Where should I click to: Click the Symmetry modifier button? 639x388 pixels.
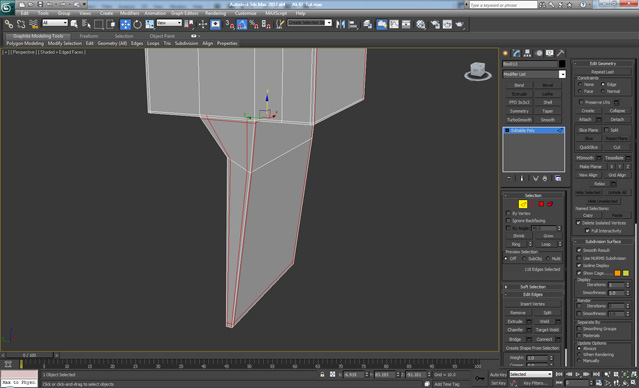pyautogui.click(x=519, y=111)
